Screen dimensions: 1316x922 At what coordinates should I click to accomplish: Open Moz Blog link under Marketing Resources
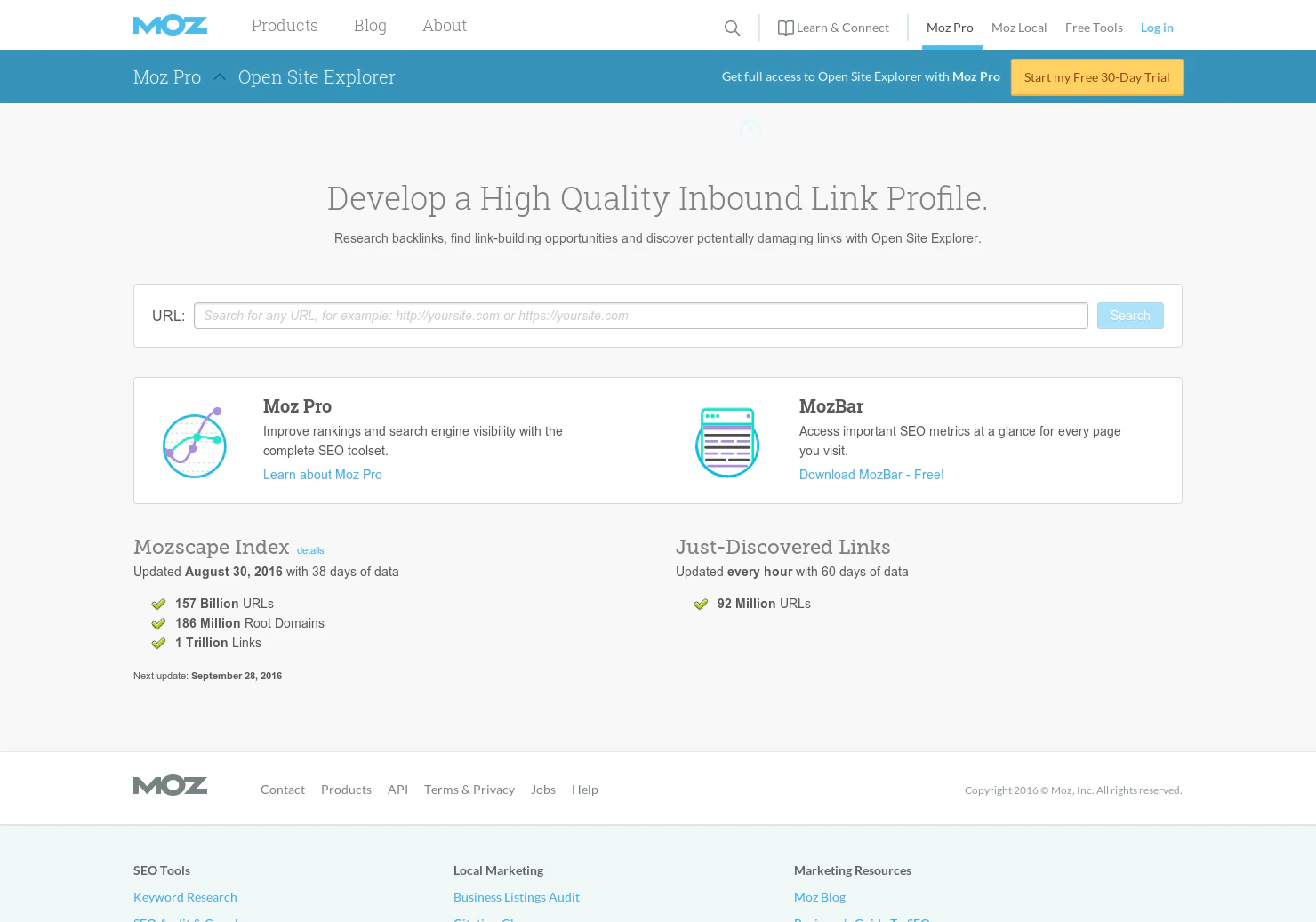pyautogui.click(x=820, y=897)
